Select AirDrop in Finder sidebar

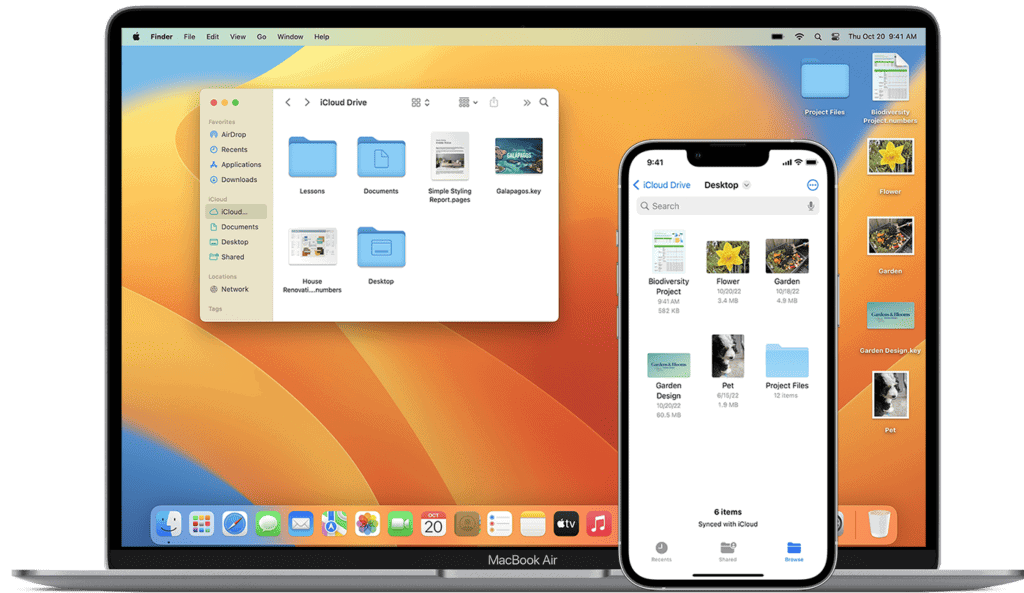pos(233,135)
